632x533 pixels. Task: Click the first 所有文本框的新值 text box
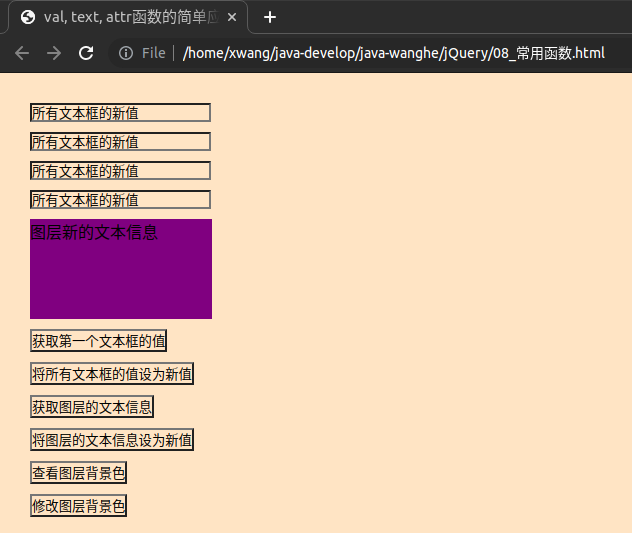(x=120, y=112)
